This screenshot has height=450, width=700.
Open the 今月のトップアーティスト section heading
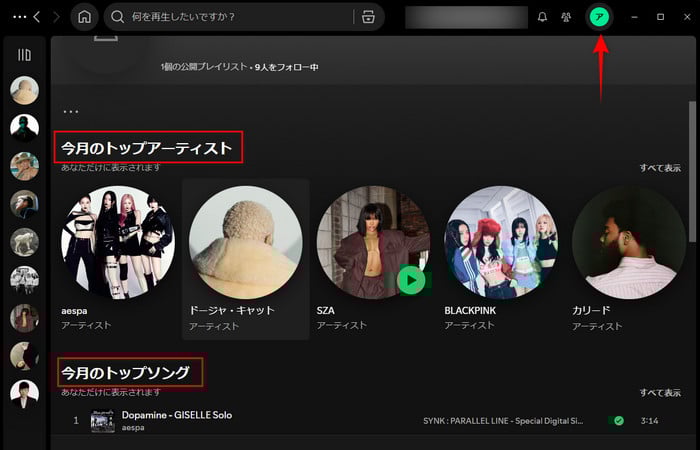[x=147, y=148]
